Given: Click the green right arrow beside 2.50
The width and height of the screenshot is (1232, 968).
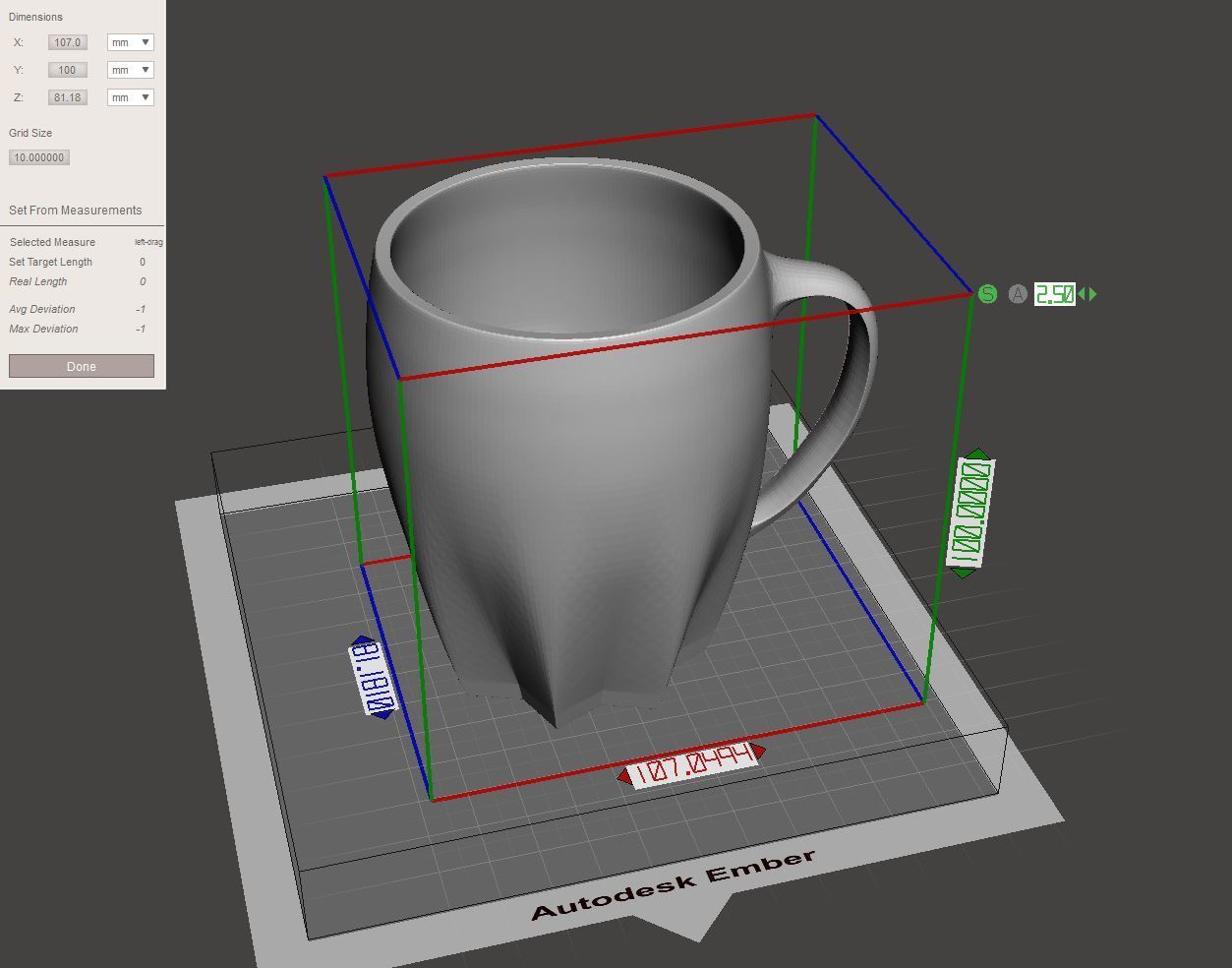Looking at the screenshot, I should click(x=1092, y=293).
